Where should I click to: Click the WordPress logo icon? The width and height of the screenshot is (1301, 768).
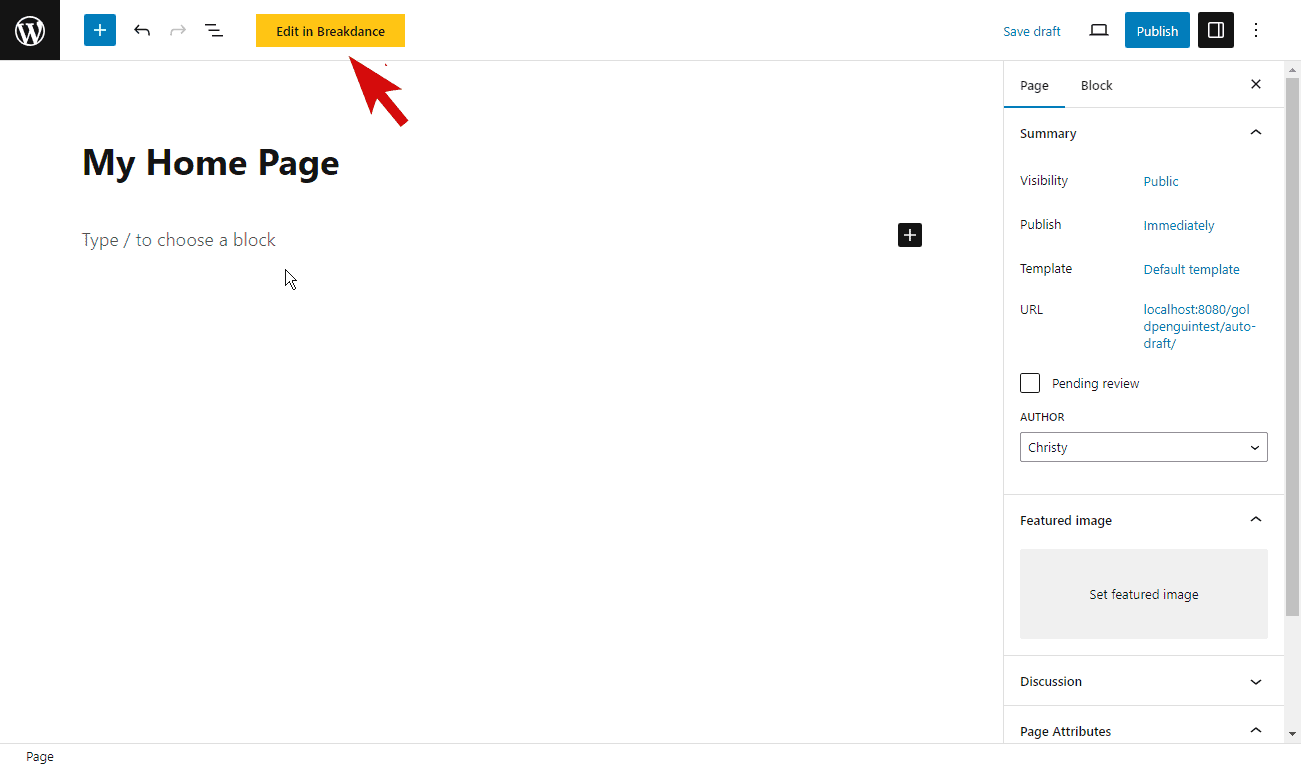[x=30, y=30]
